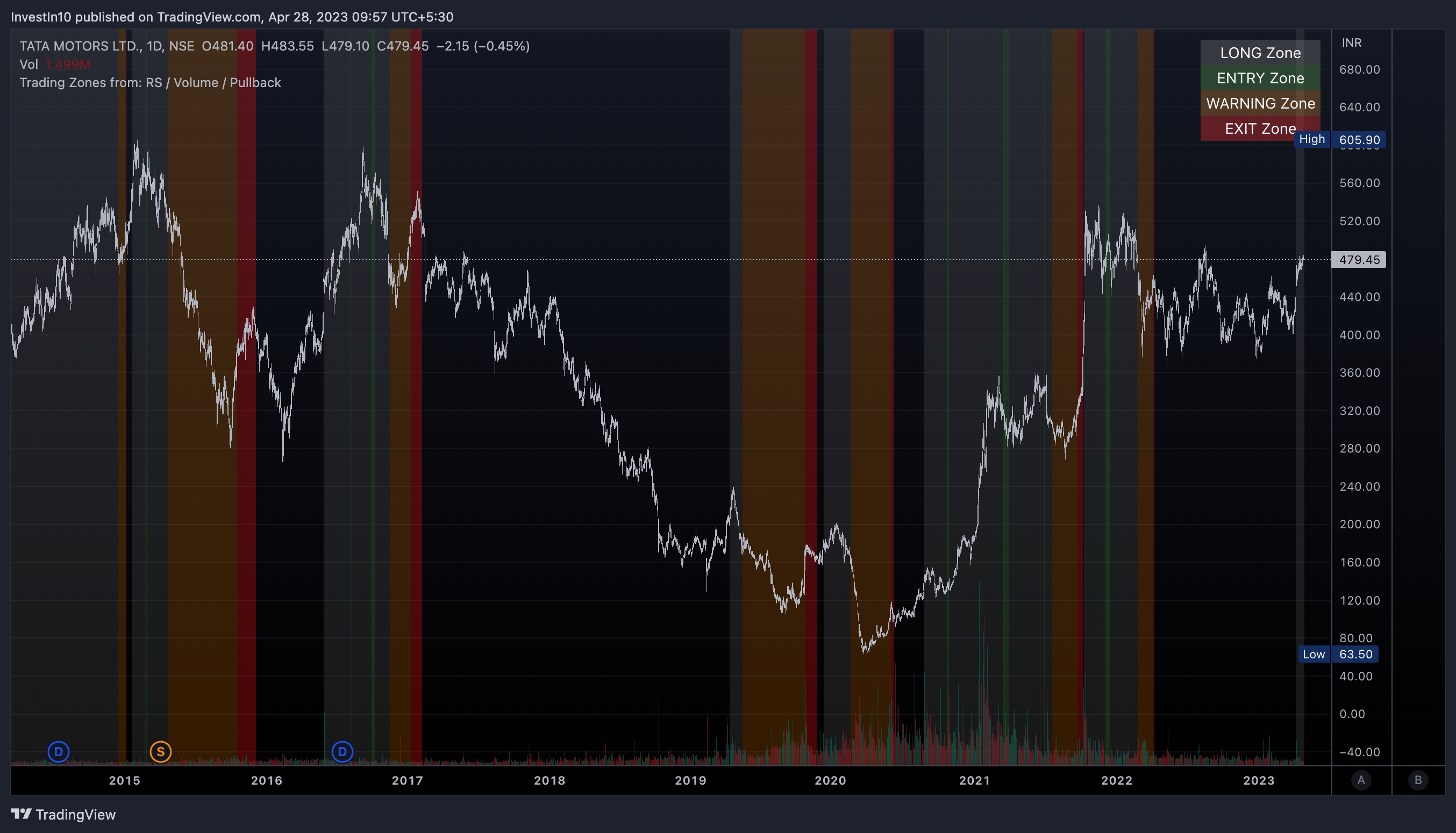This screenshot has height=833, width=1456.
Task: Click the 2020 year label on time axis
Action: [831, 780]
